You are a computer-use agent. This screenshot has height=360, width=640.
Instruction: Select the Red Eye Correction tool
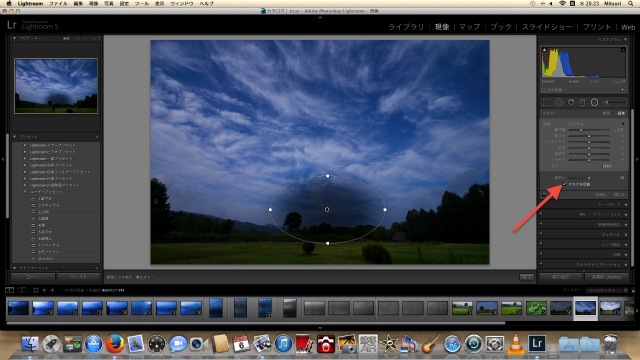pos(571,102)
